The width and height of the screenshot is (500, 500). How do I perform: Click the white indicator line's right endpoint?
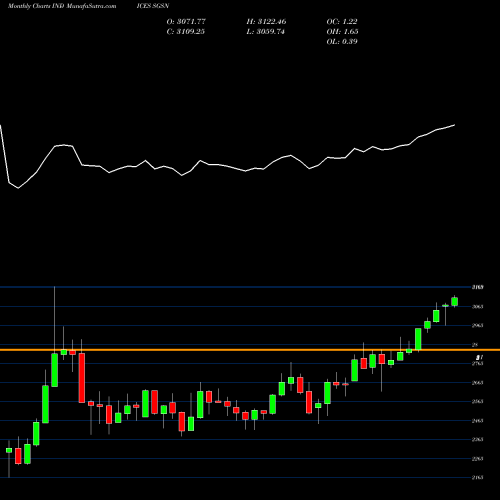coord(455,125)
